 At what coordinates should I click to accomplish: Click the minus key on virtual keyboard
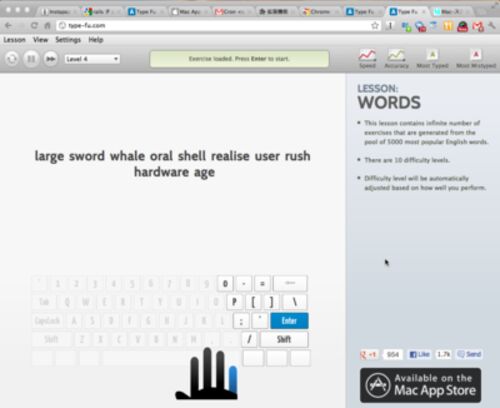[x=244, y=284]
